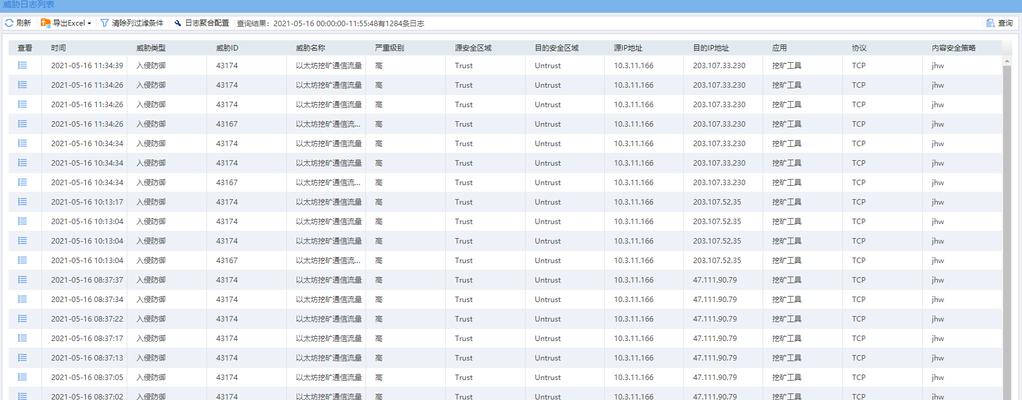Viewport: 1022px width, 400px height.
Task: Click Trust in the 08:37:05 row
Action: (463, 378)
